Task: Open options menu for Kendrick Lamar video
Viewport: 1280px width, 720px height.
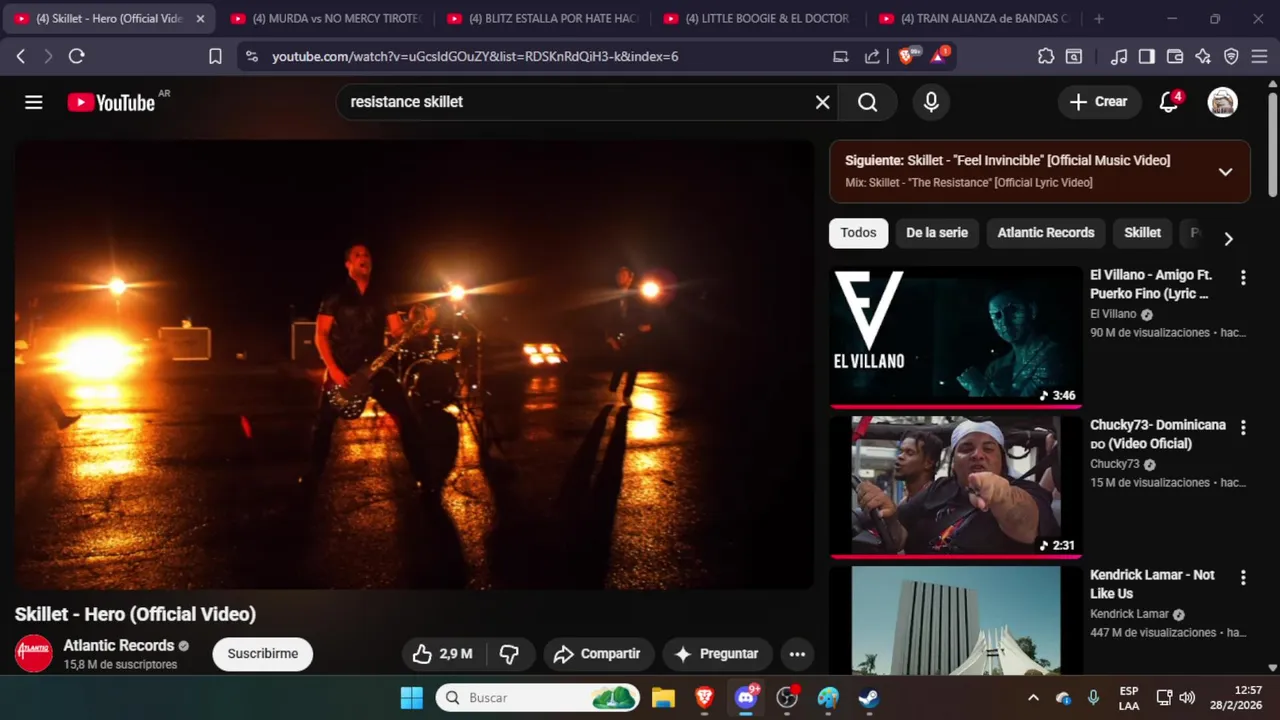Action: 1243,578
